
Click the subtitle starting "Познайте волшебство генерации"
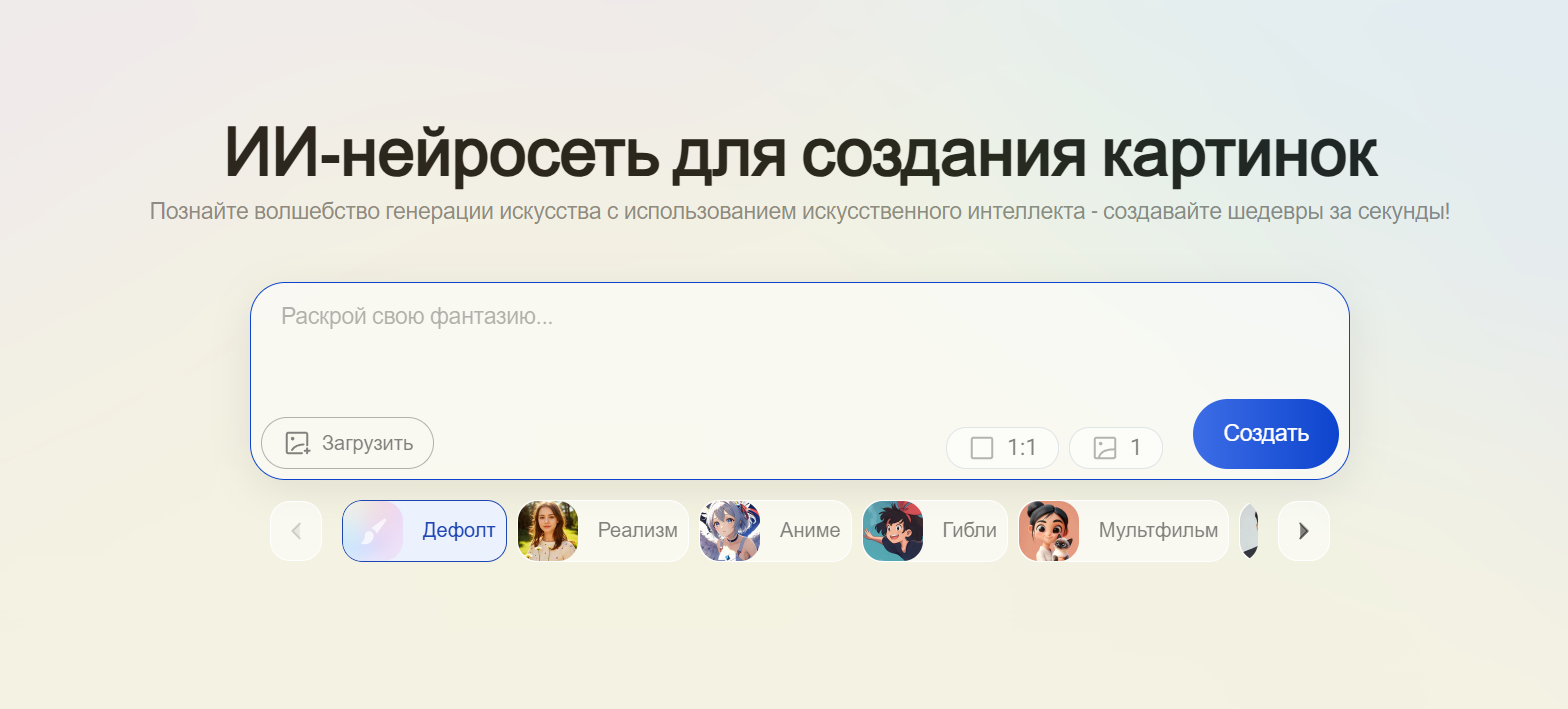coord(800,212)
